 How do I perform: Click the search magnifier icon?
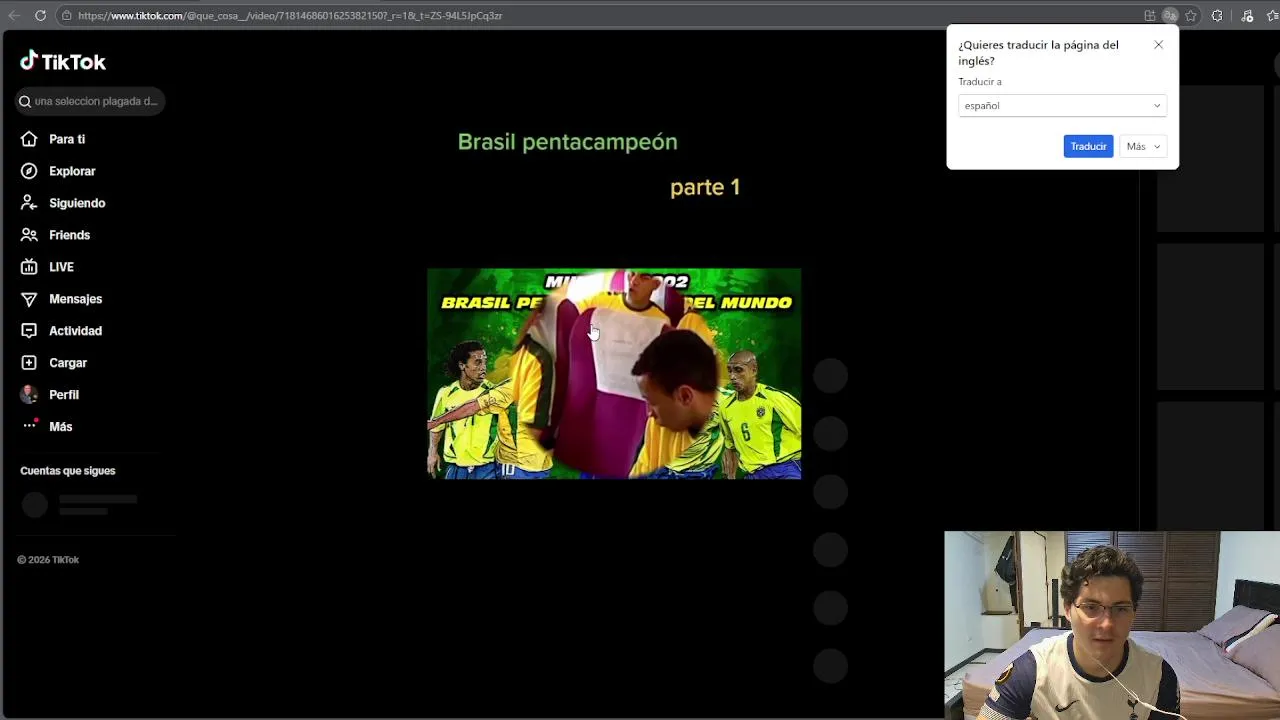[25, 101]
